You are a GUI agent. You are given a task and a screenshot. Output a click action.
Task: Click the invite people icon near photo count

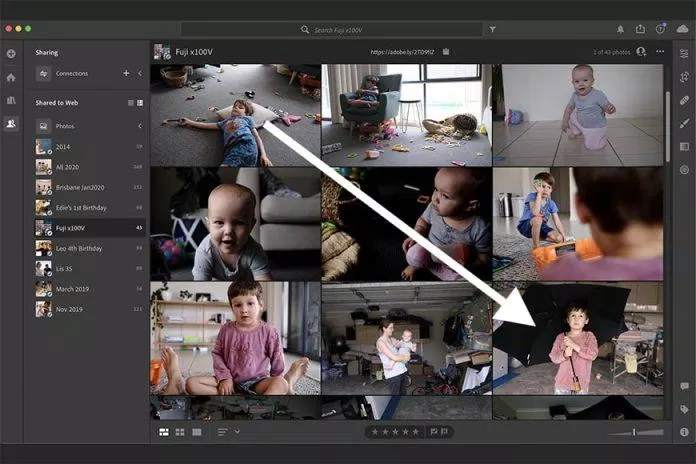641,52
